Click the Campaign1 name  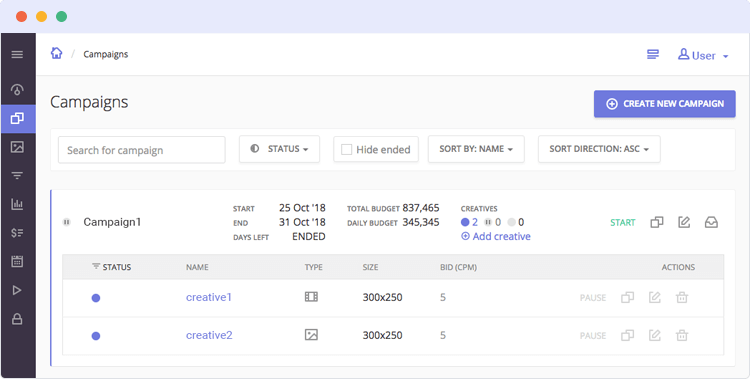coord(112,222)
